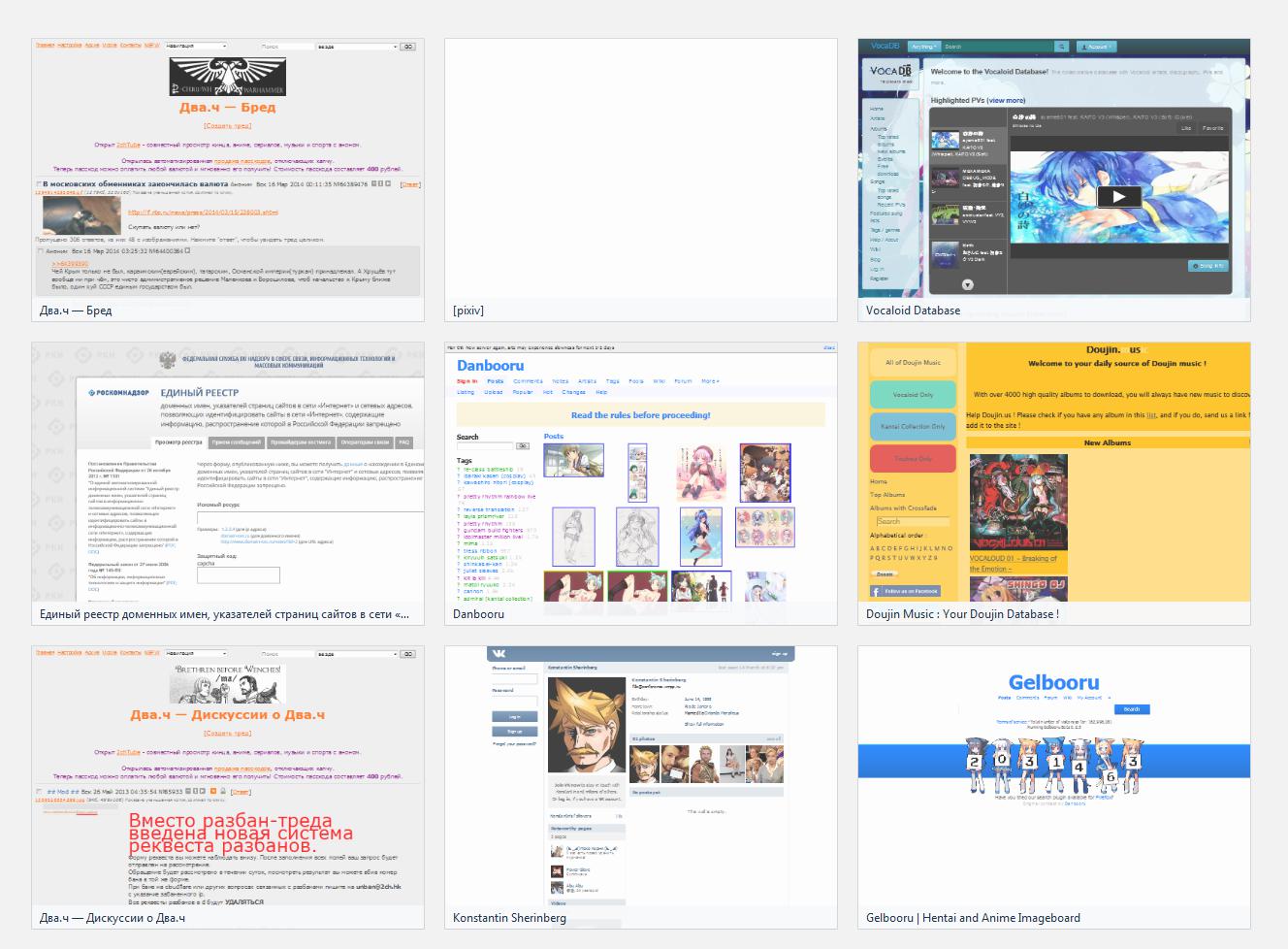Open the Два.ч — Бред speed dial tile
This screenshot has height=949, width=1288.
(228, 180)
